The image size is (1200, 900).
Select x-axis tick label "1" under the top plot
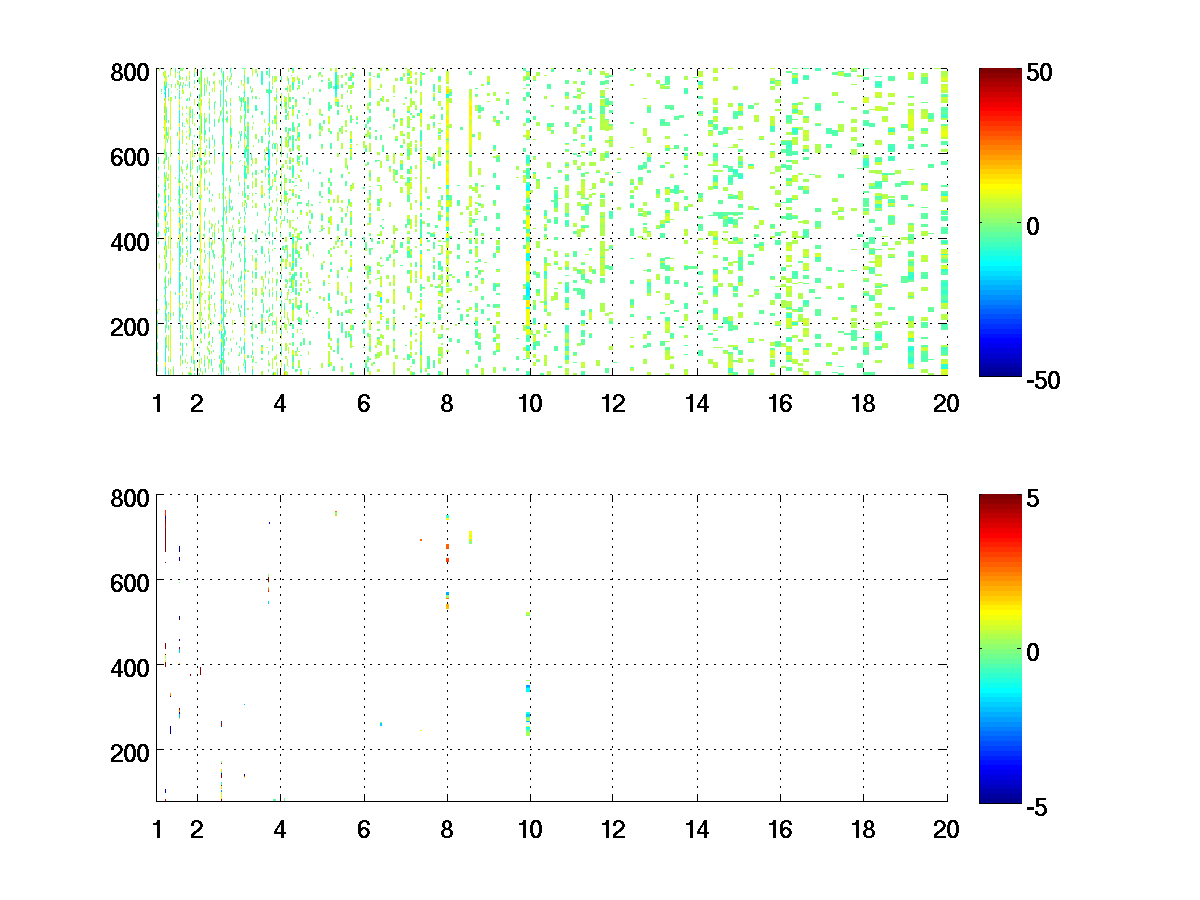[157, 404]
